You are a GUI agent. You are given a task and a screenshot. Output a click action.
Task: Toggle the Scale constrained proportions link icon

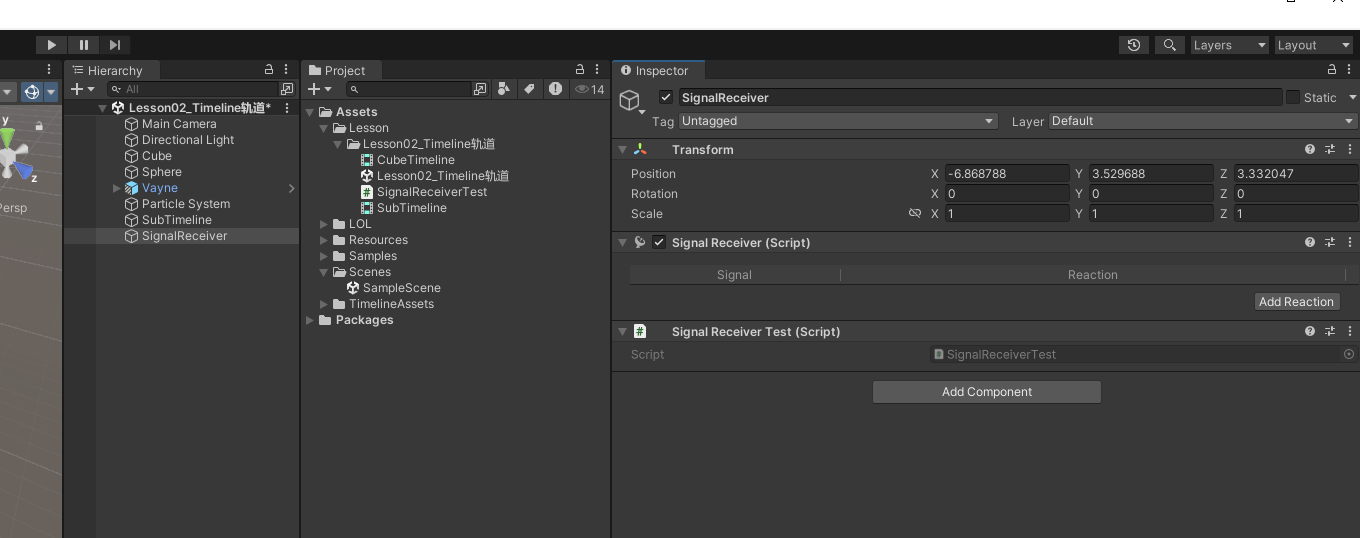(x=914, y=213)
